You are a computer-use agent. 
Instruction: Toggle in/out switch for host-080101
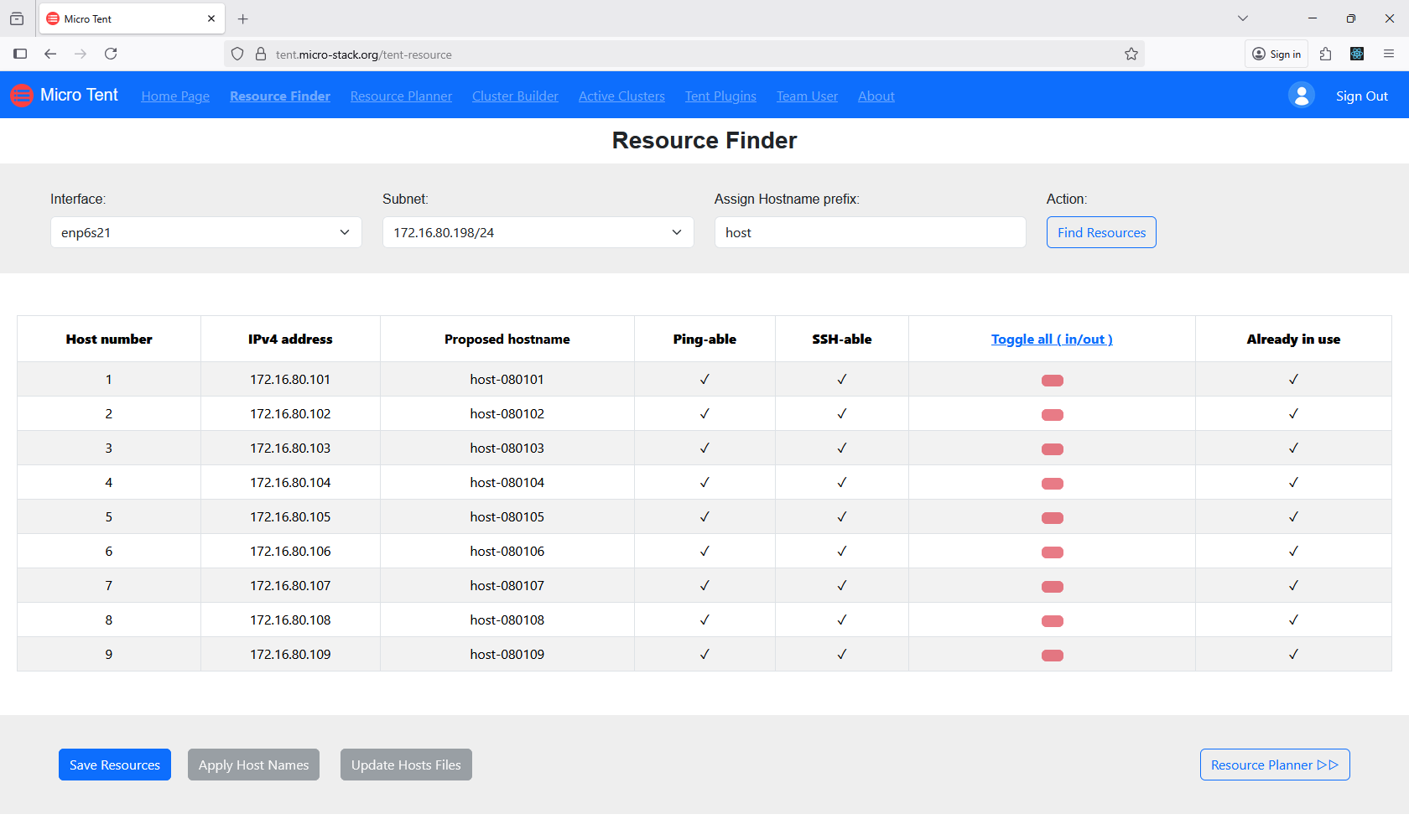1053,380
